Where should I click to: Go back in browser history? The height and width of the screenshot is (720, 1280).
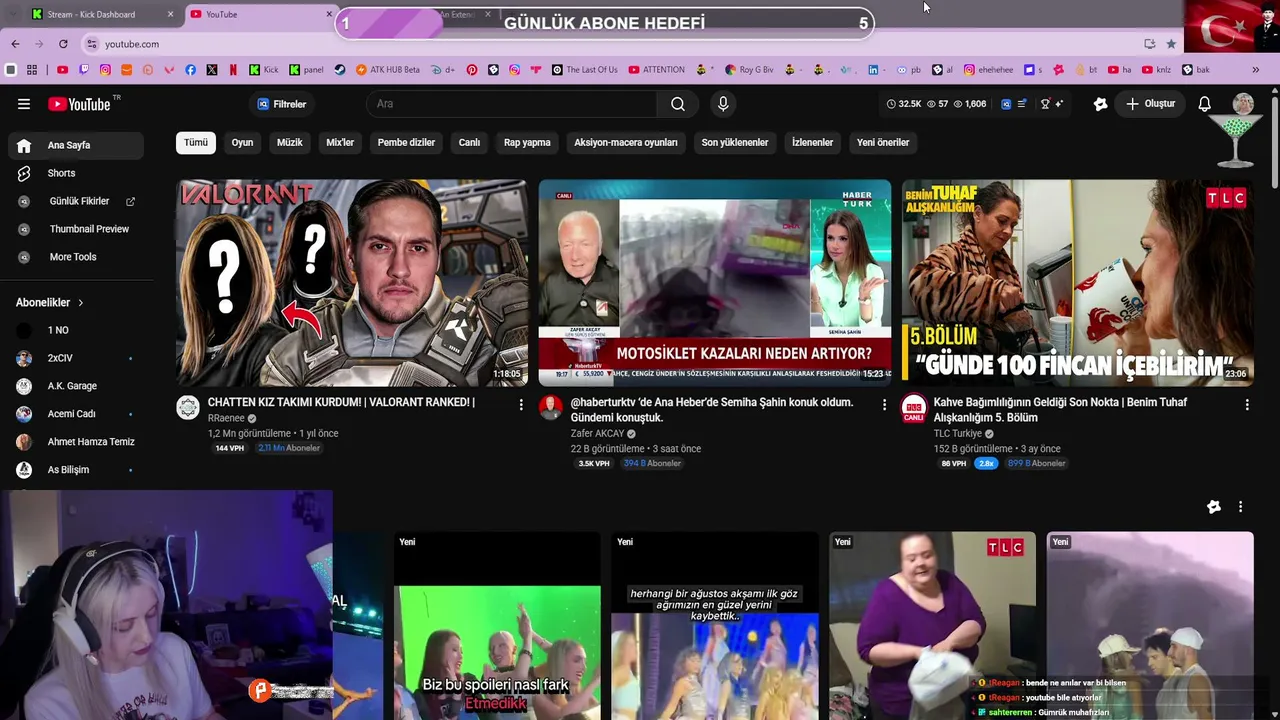coord(15,44)
